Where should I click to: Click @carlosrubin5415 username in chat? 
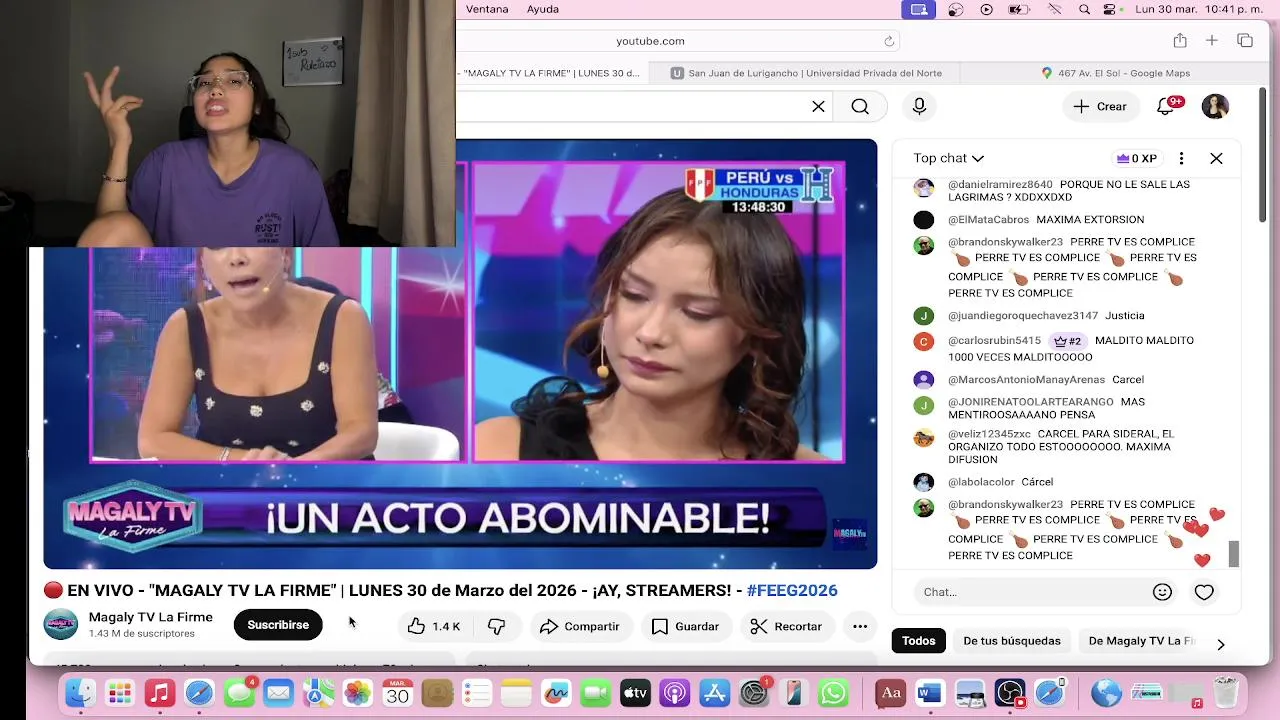[x=994, y=341]
